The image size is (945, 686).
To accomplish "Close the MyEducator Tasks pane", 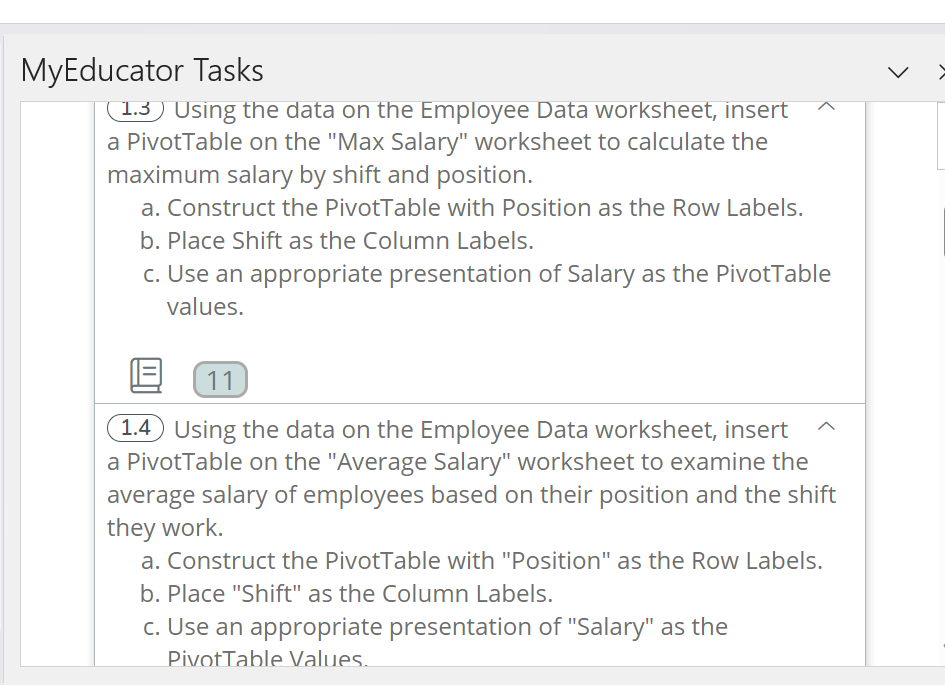I will pos(939,72).
